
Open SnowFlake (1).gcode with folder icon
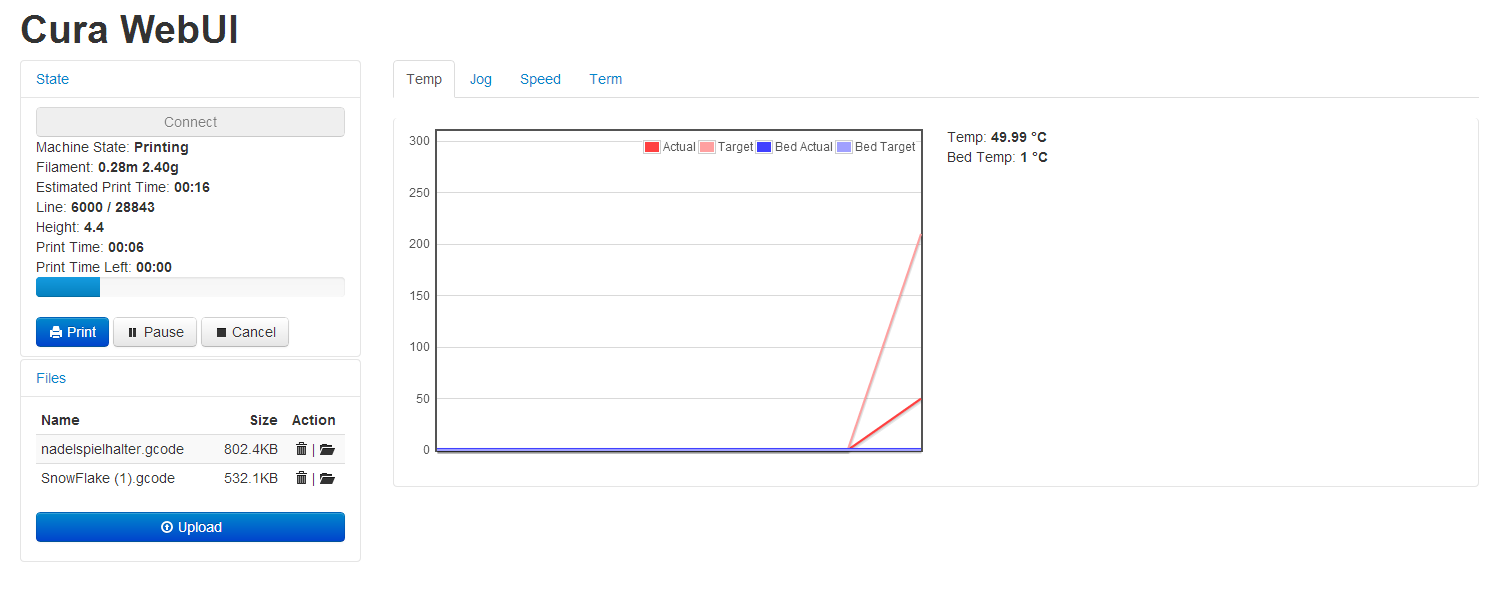327,479
